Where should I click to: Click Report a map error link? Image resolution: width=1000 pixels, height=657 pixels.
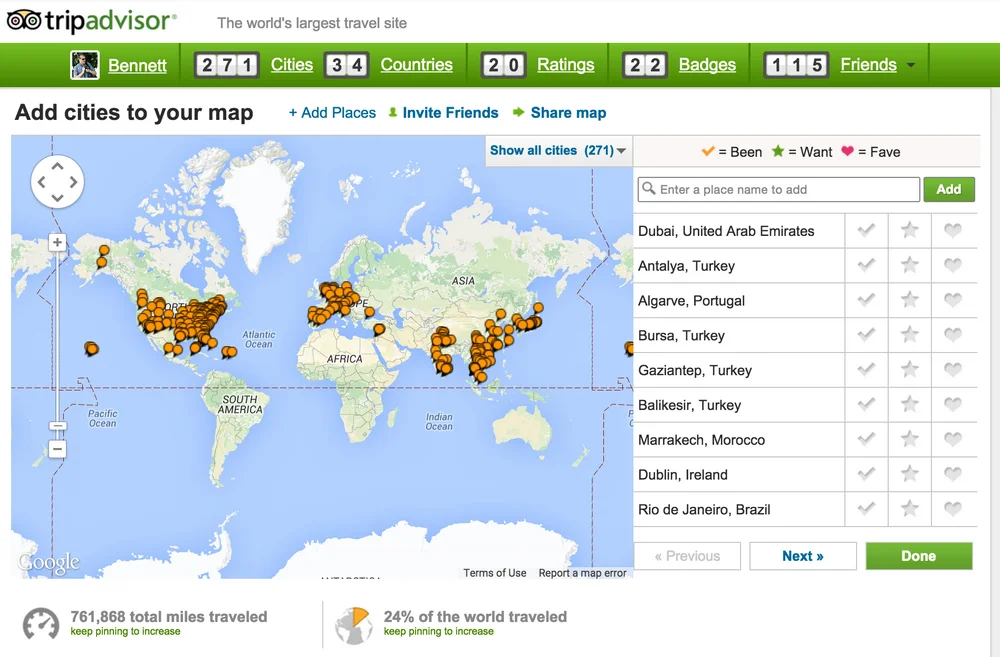tap(582, 573)
